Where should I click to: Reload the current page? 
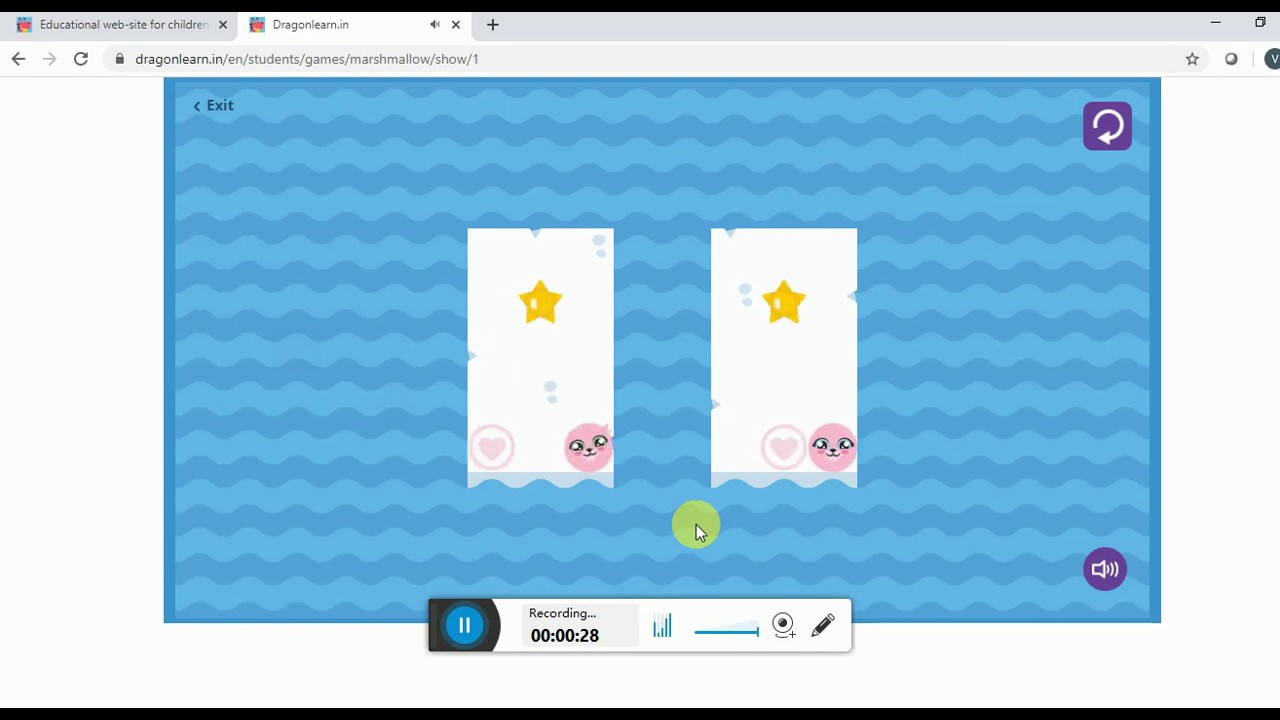[81, 59]
